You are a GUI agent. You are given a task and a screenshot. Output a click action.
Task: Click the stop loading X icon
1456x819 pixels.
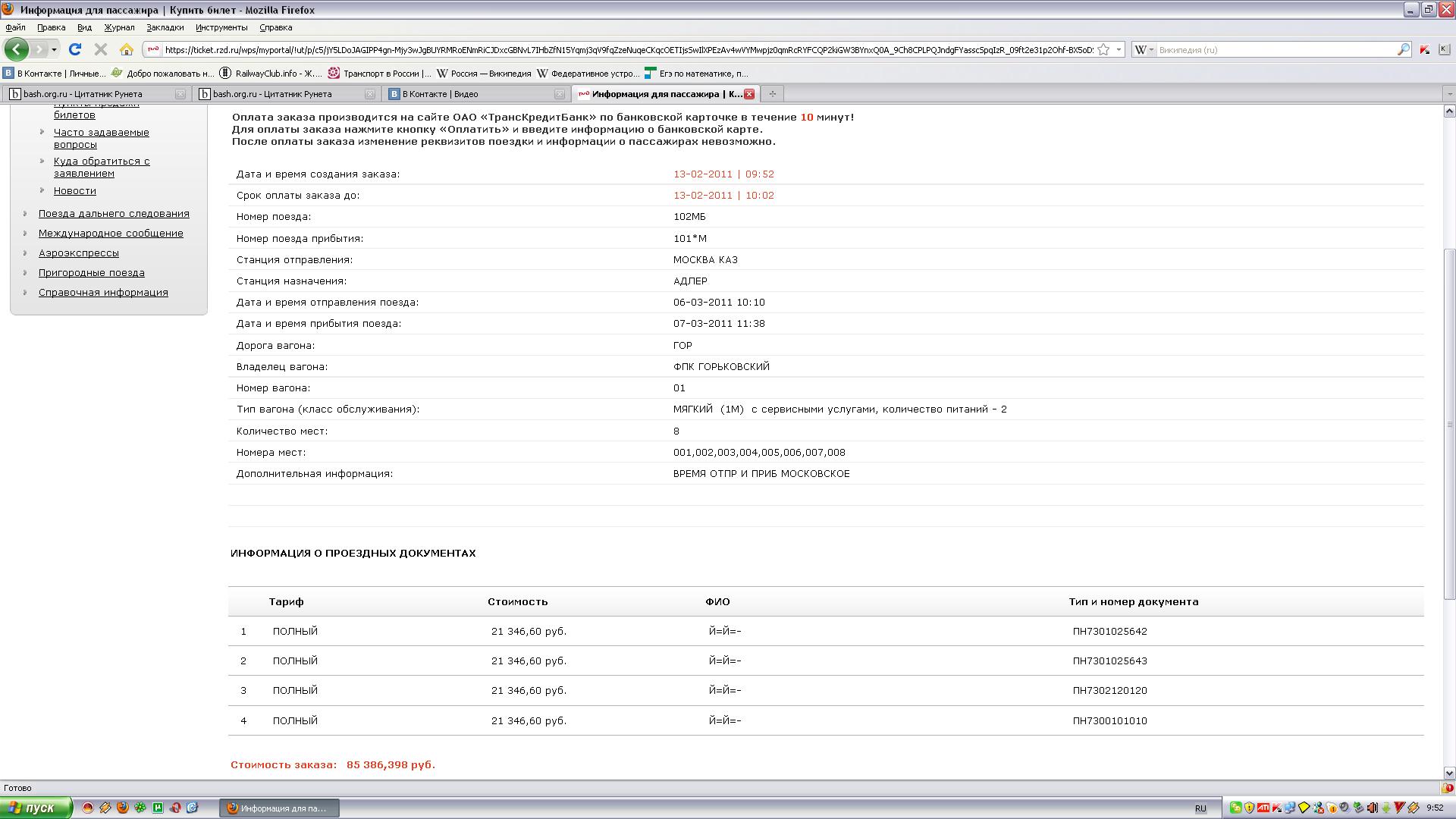coord(100,49)
